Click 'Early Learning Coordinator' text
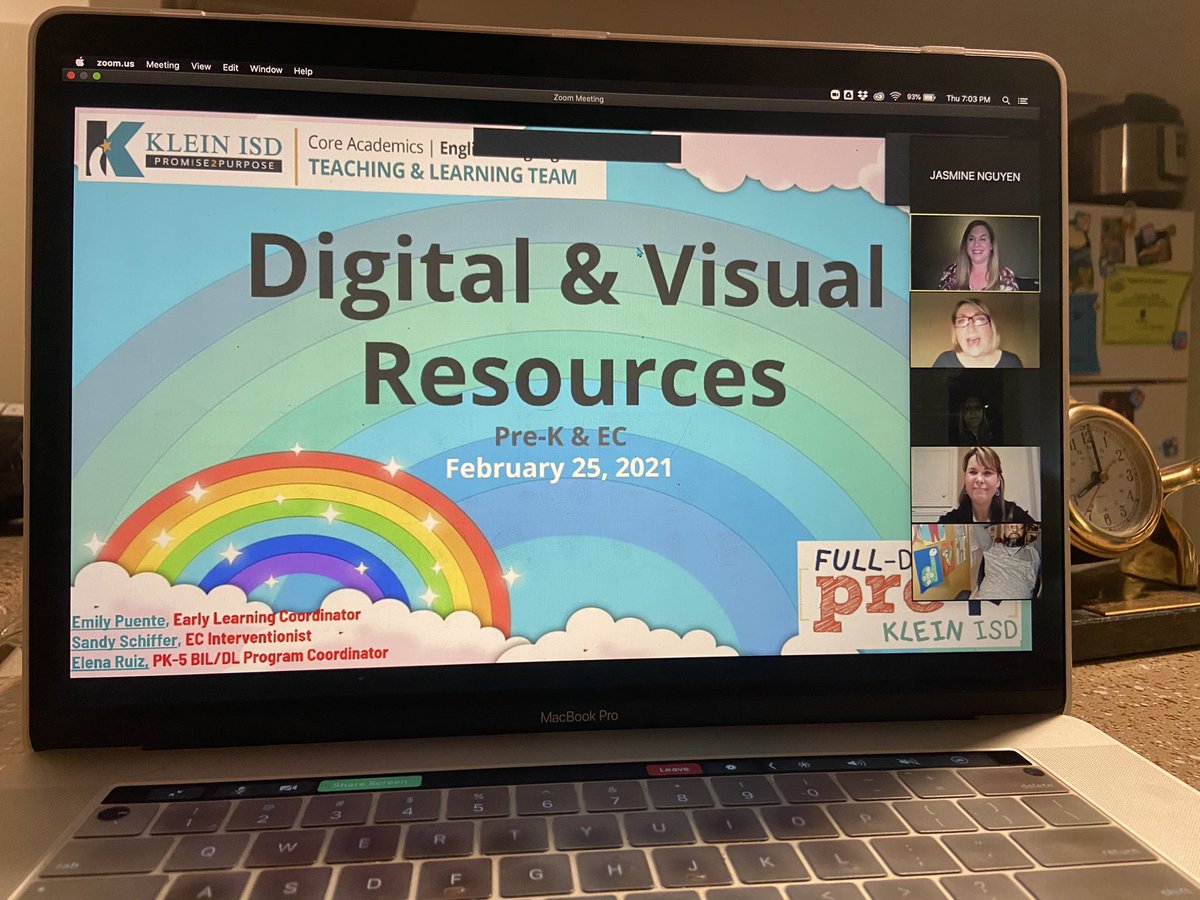The height and width of the screenshot is (900, 1200). point(266,616)
